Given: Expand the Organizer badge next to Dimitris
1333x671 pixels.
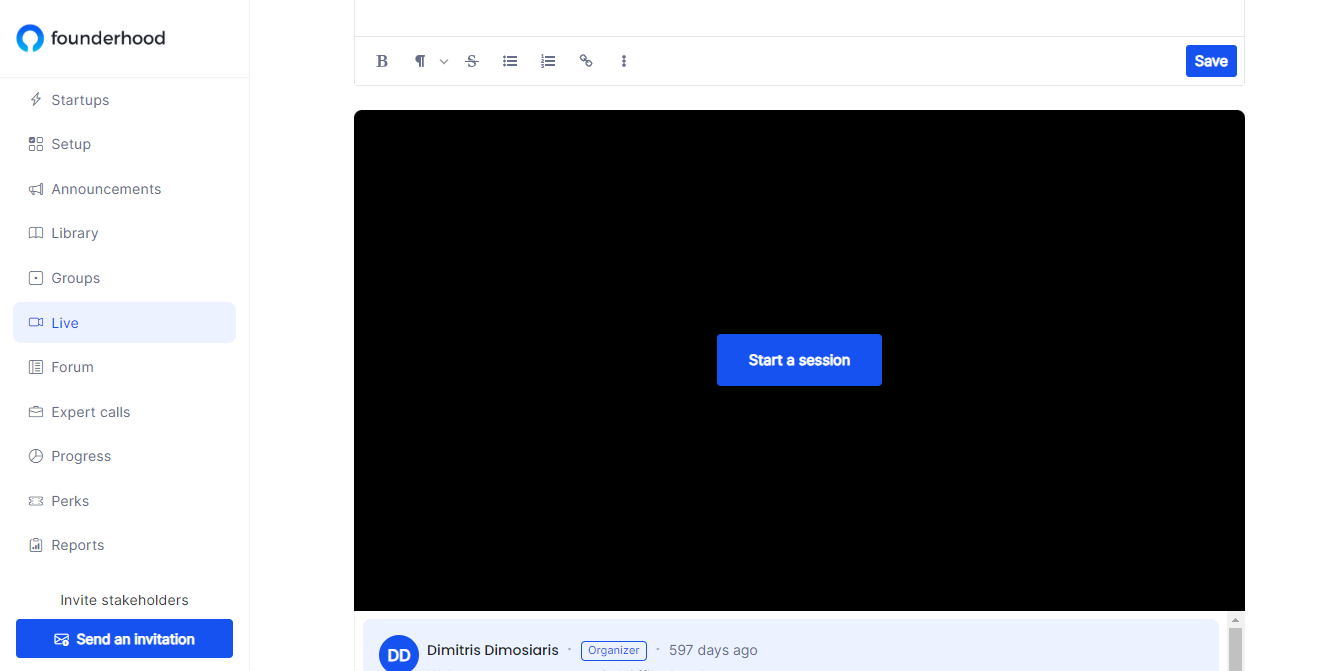Looking at the screenshot, I should [x=613, y=650].
